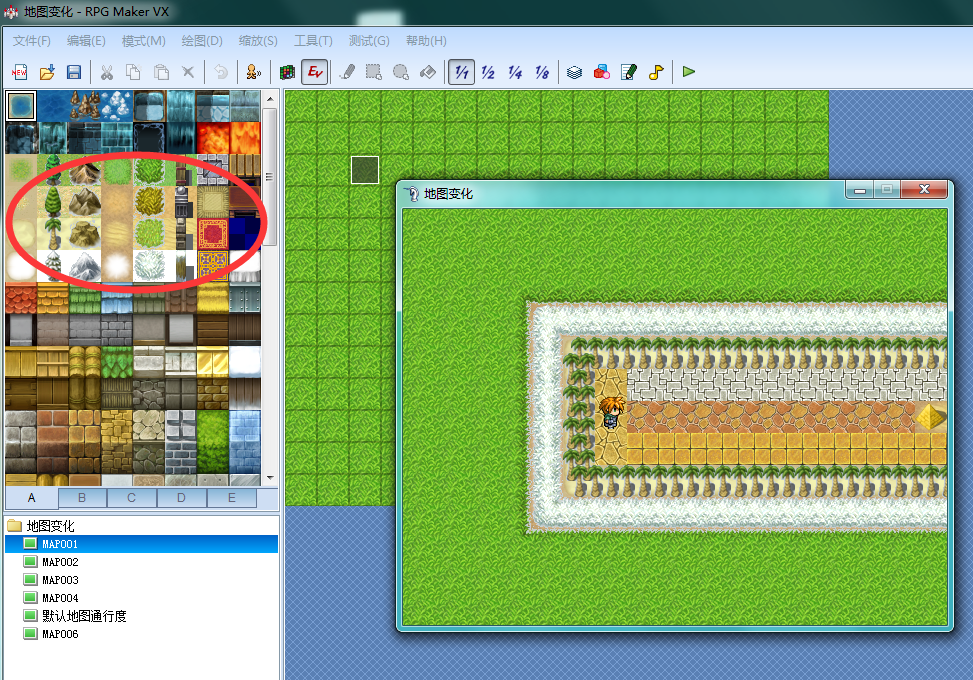
Task: Select the character figure mode icon
Action: click(253, 72)
